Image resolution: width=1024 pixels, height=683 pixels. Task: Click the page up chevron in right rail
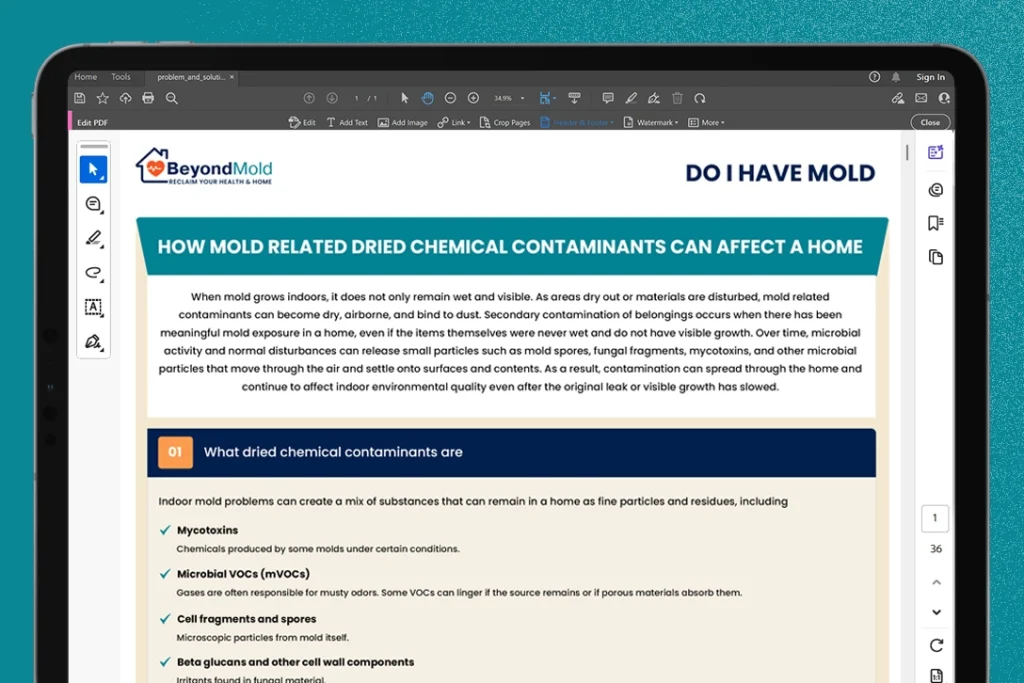pos(936,582)
